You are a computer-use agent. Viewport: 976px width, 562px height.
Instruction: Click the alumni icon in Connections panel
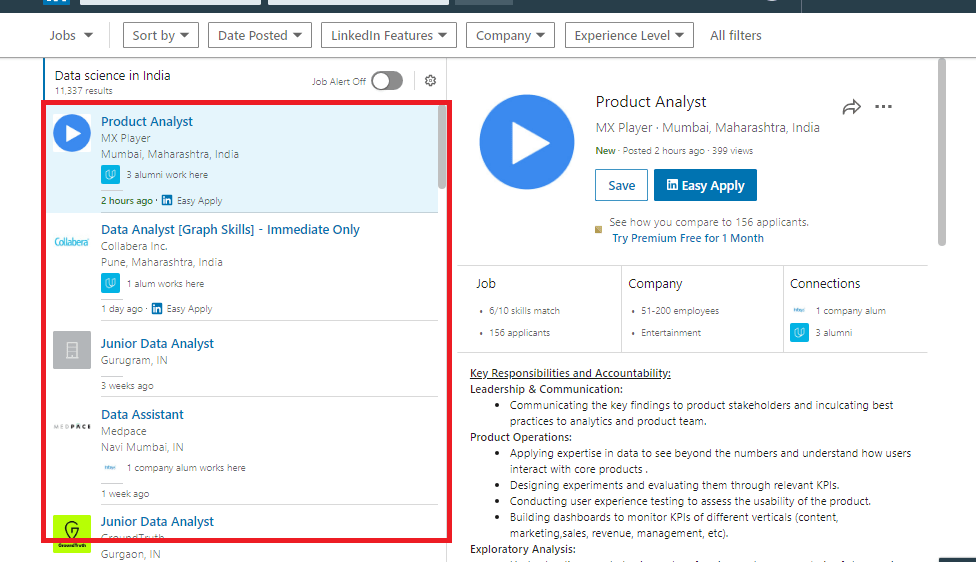(x=799, y=332)
